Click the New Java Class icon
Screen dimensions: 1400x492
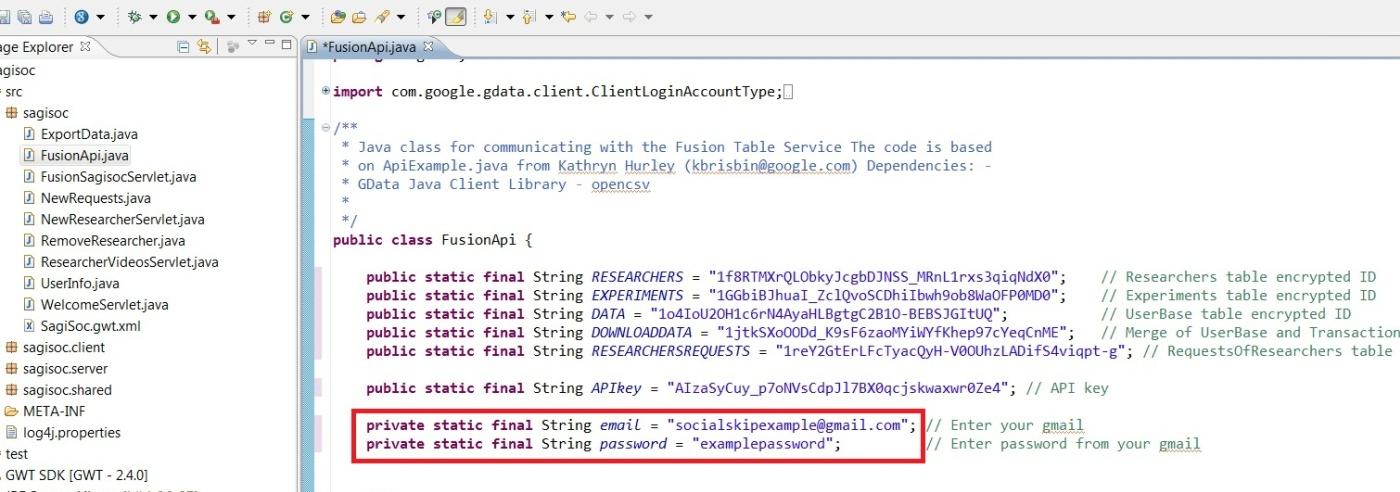[287, 16]
